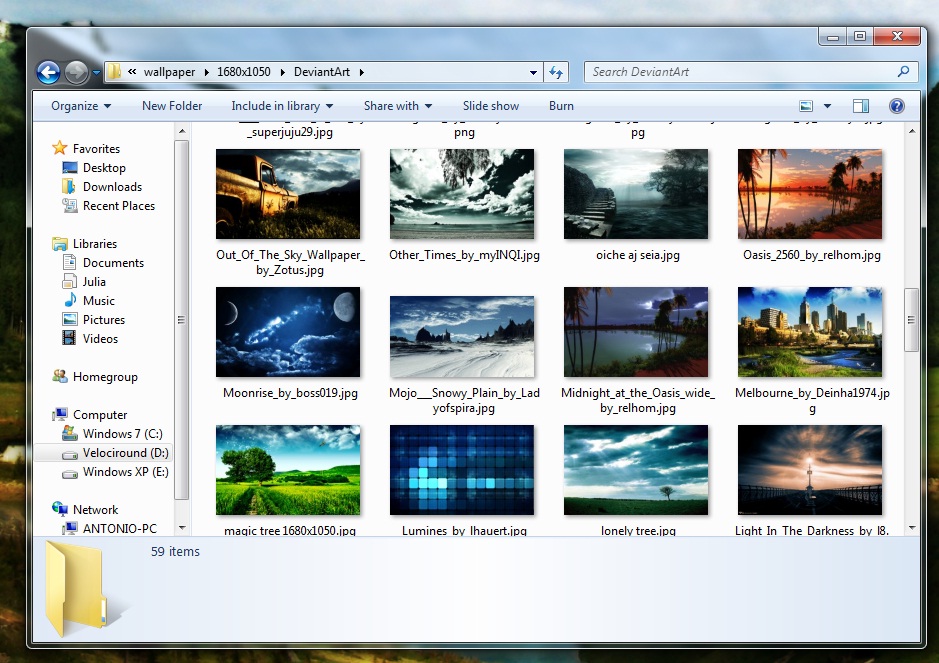Click Burn in the toolbar
This screenshot has height=663, width=939.
[x=561, y=106]
